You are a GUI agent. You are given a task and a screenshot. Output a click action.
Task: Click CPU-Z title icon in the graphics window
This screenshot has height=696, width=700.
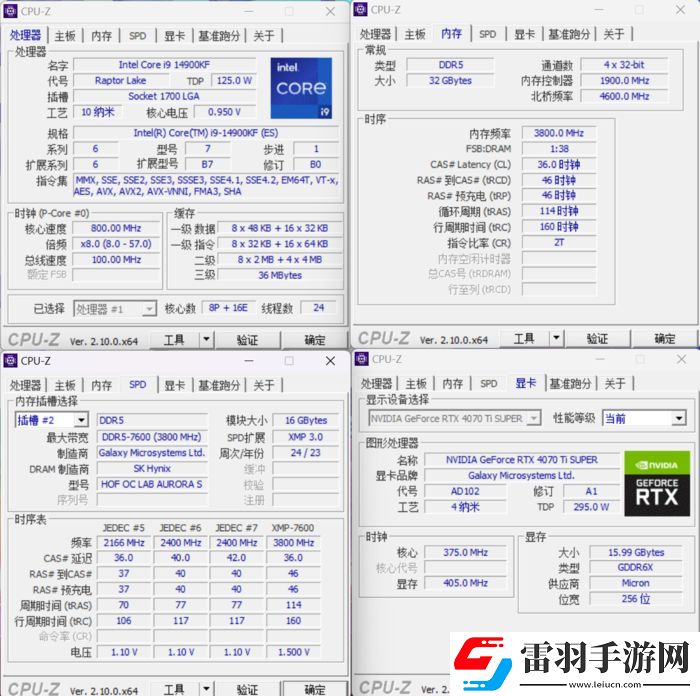click(x=362, y=359)
